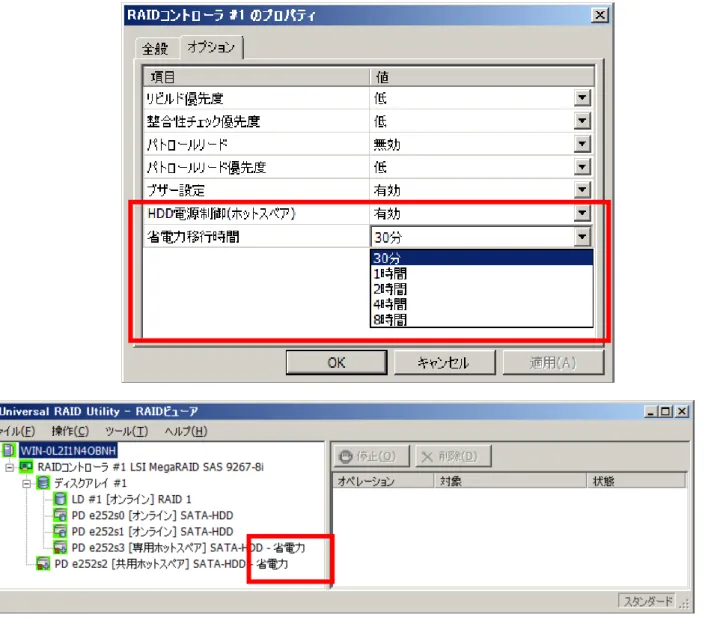This screenshot has height=618, width=705.
Task: Select the ディスクアレイ #1 tree item
Action: coord(90,483)
